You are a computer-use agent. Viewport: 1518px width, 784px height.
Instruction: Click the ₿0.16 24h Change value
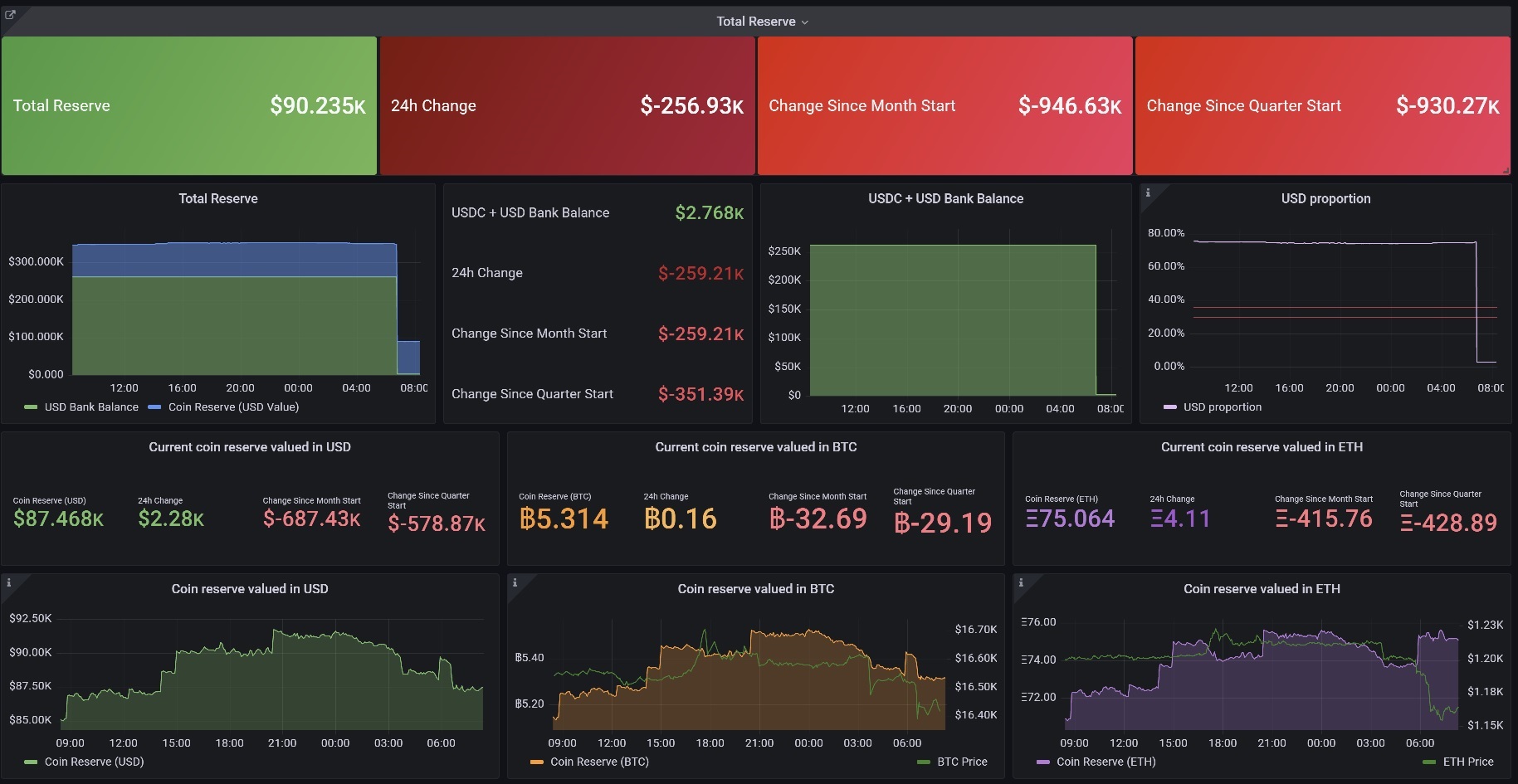pos(681,519)
